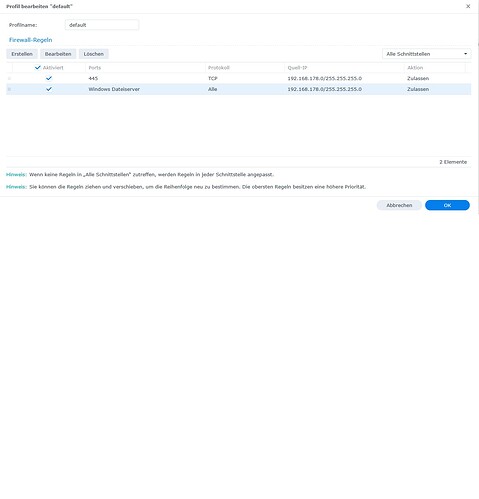Screen dimensions: 479x499
Task: Click the Bearbeiten button
Action: 58,54
